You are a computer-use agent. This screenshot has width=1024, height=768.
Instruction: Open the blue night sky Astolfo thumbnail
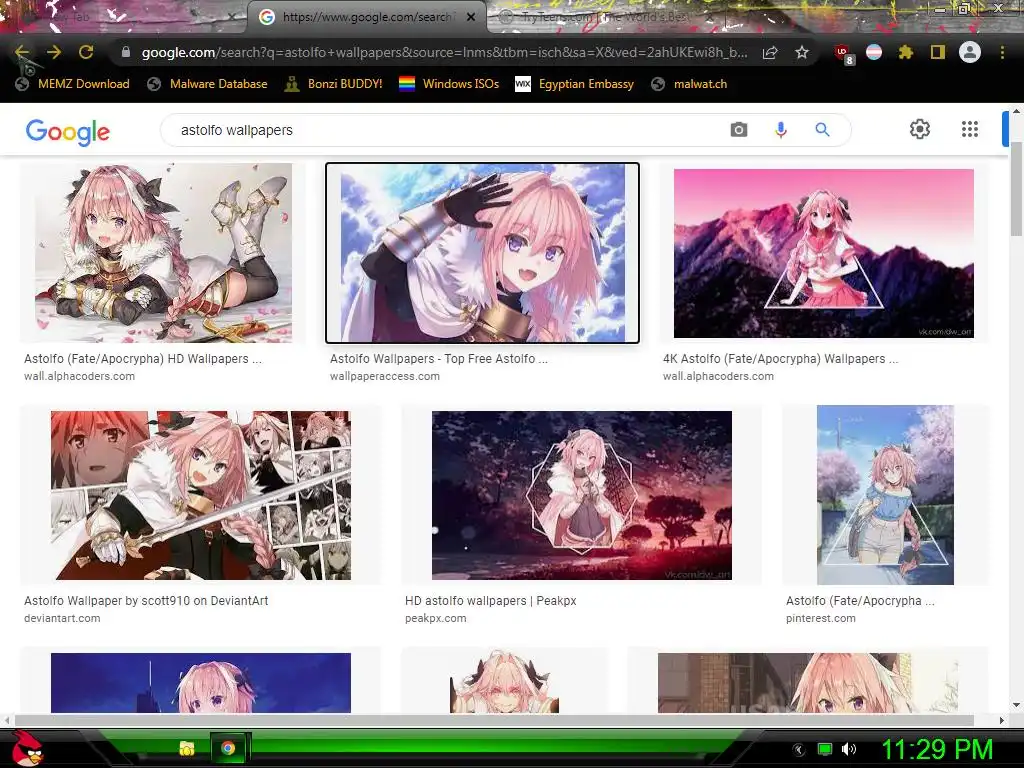tap(200, 681)
